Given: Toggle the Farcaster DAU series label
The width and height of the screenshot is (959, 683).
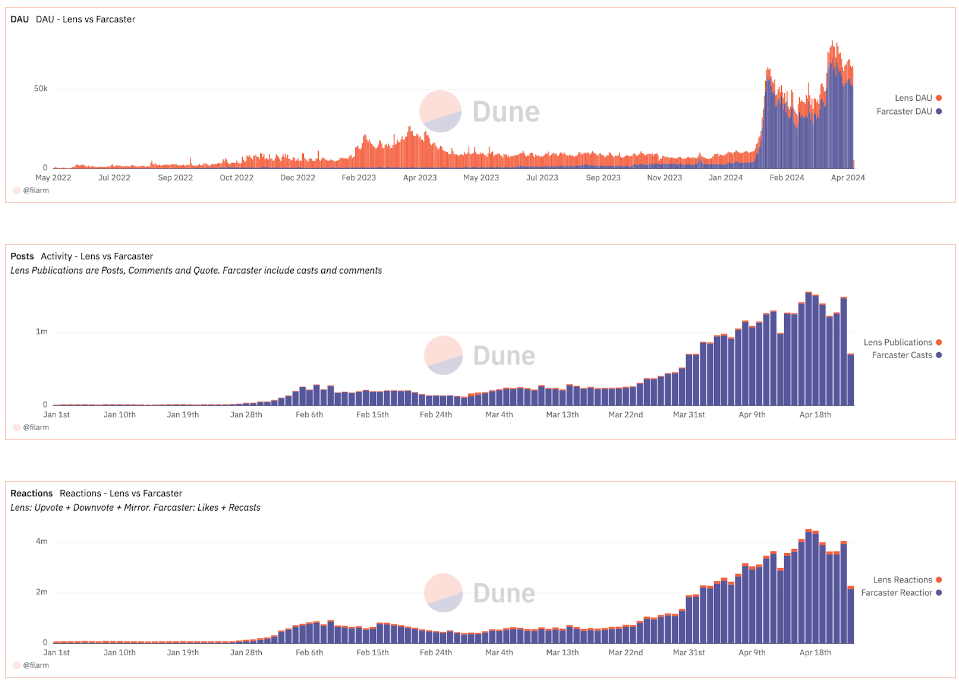Looking at the screenshot, I should click(x=904, y=111).
